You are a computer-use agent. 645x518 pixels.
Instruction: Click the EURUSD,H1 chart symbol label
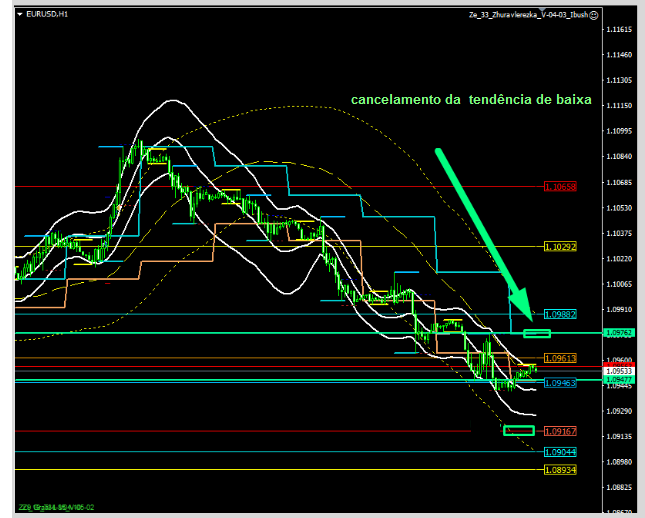pyautogui.click(x=49, y=15)
